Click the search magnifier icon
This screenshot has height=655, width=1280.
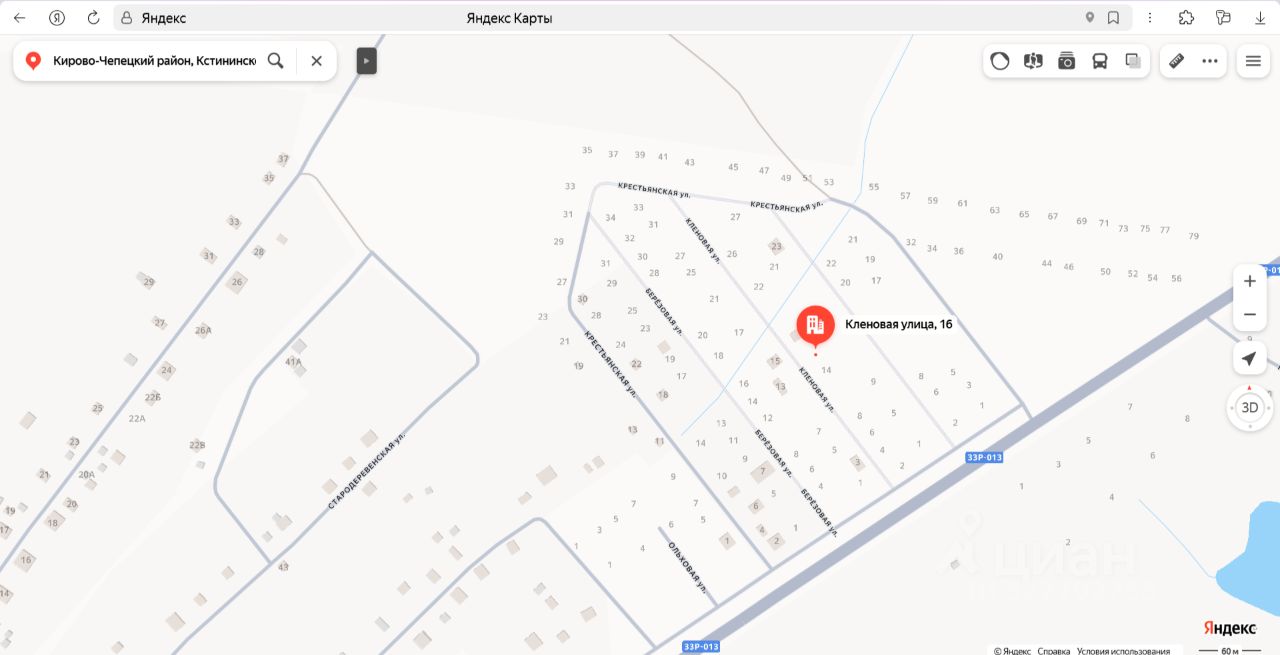(276, 61)
